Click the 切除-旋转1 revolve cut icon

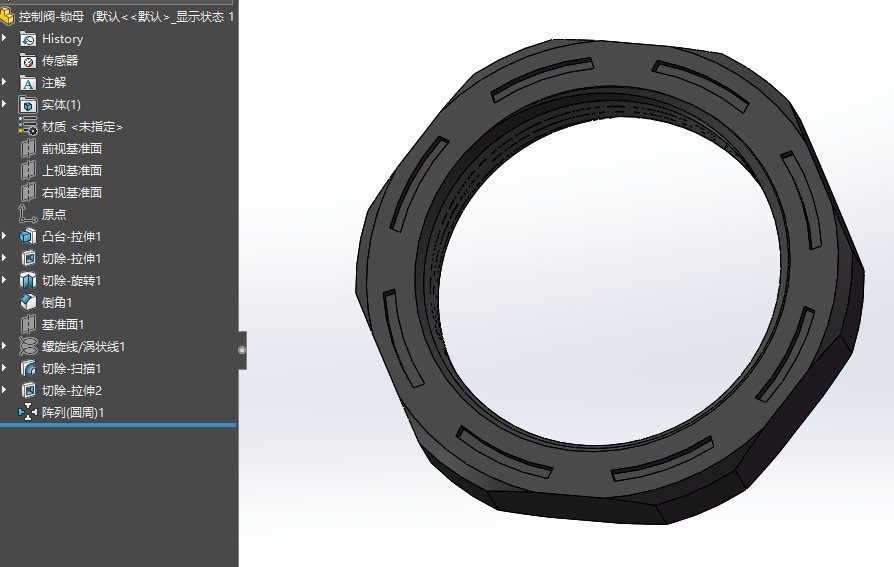click(x=27, y=281)
